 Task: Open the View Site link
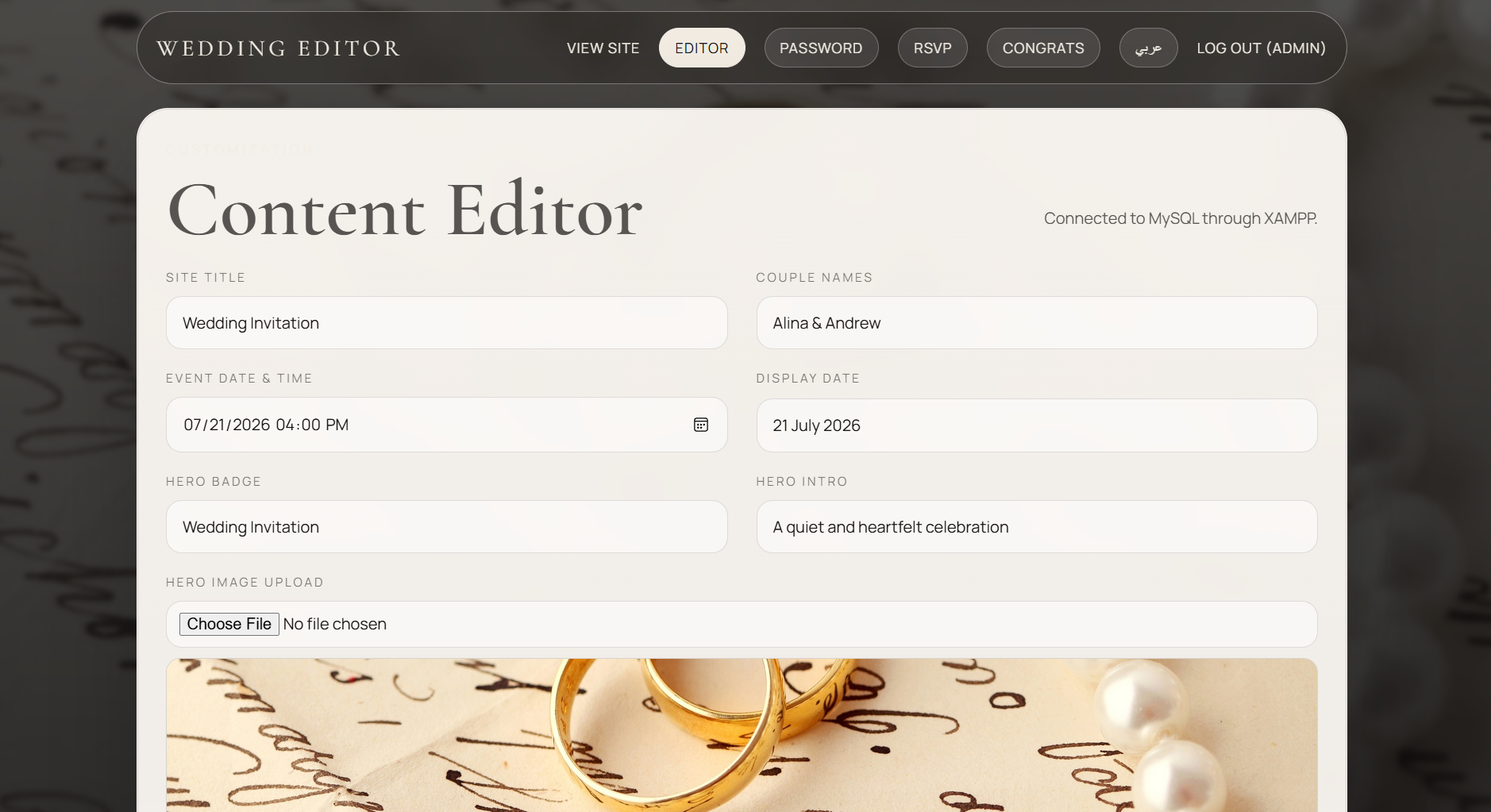[x=603, y=48]
